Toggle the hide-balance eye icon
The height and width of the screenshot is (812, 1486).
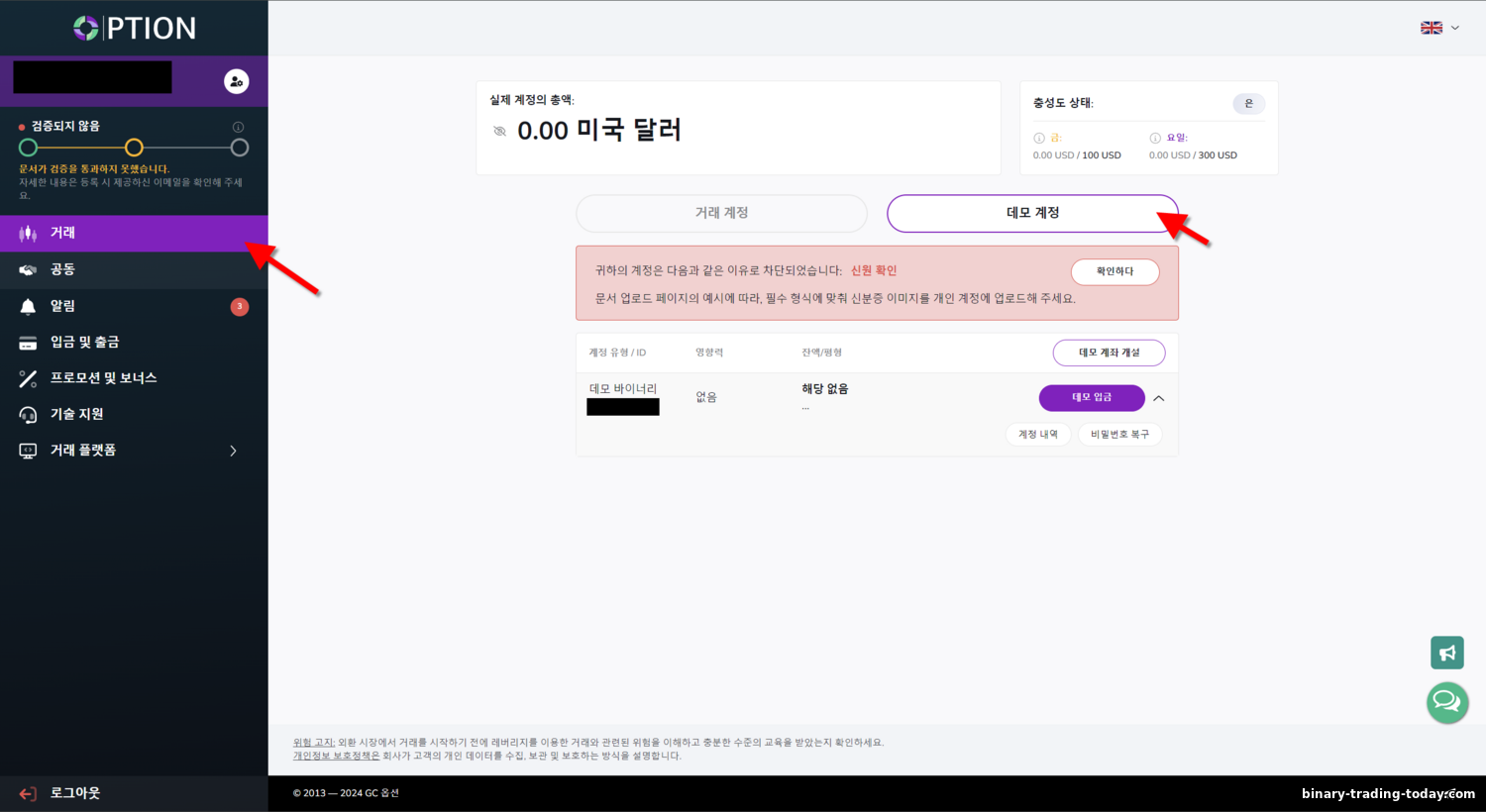pos(499,131)
